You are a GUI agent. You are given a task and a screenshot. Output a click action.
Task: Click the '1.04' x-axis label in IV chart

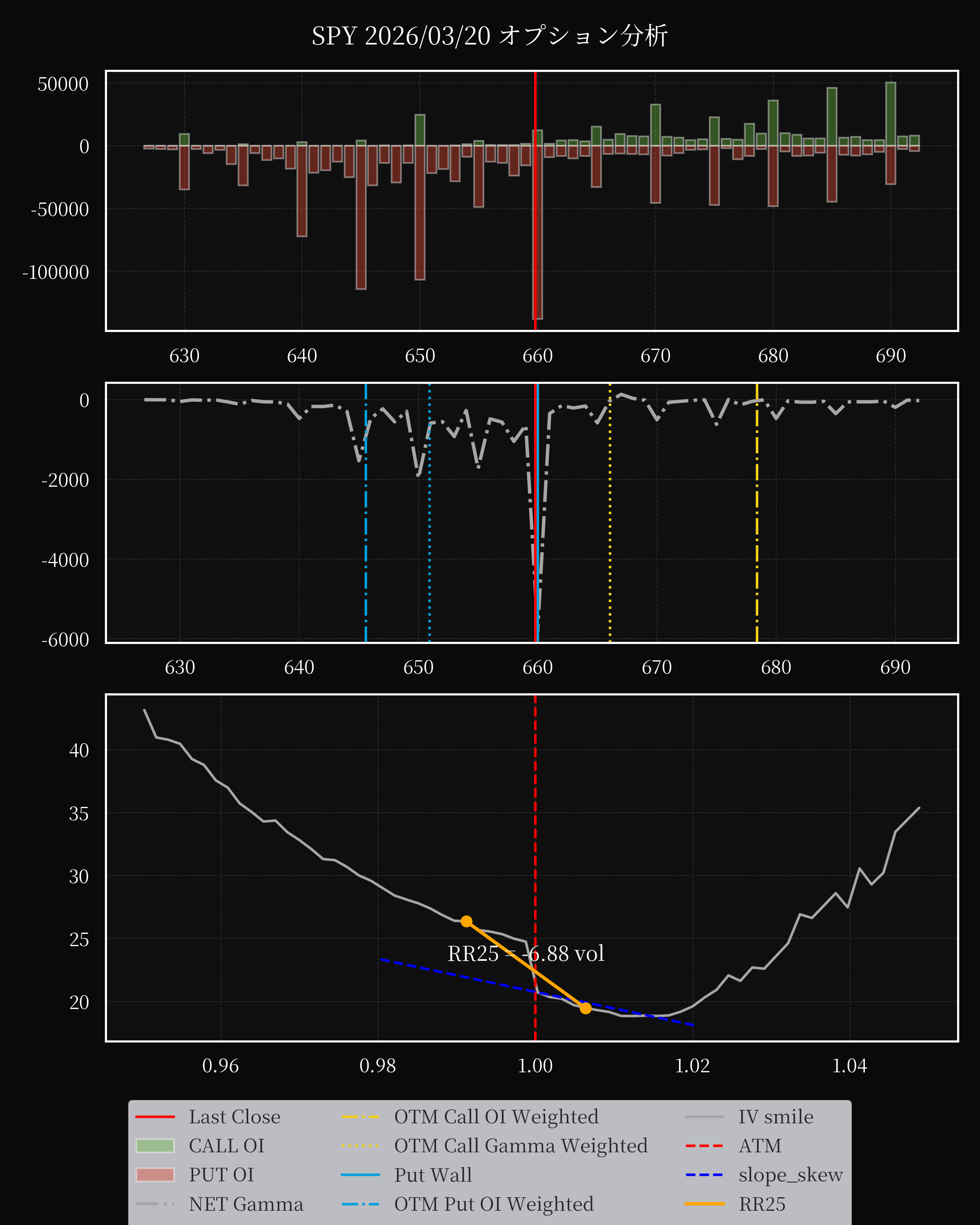coord(850,1065)
